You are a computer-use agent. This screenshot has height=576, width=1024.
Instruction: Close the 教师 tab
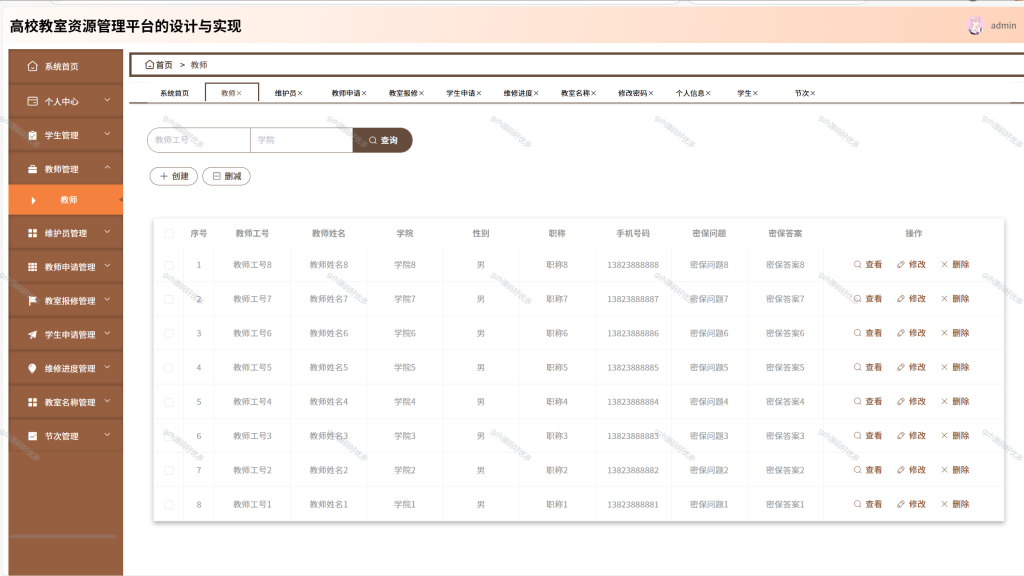click(239, 93)
